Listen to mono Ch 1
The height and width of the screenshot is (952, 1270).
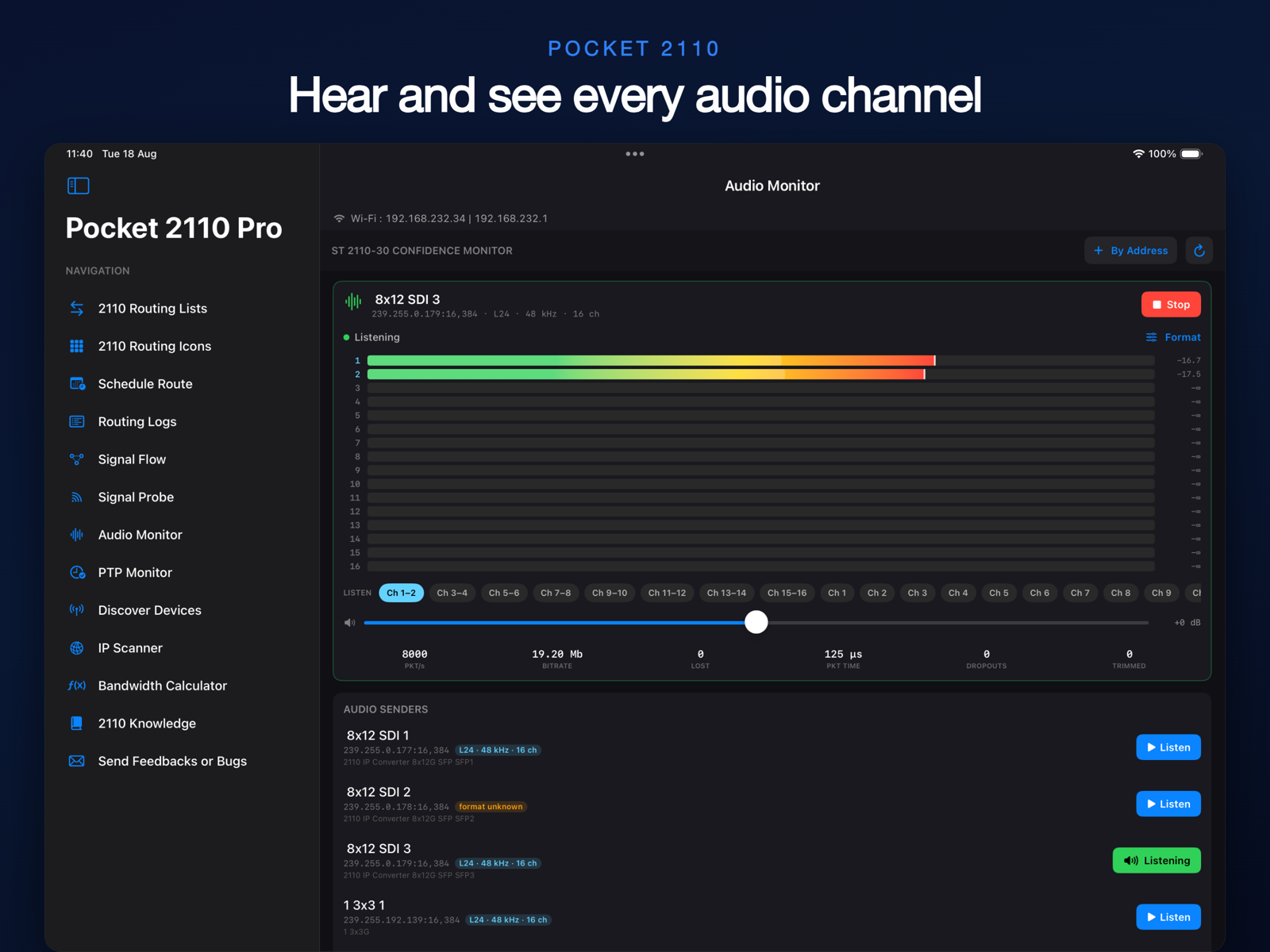(x=837, y=593)
